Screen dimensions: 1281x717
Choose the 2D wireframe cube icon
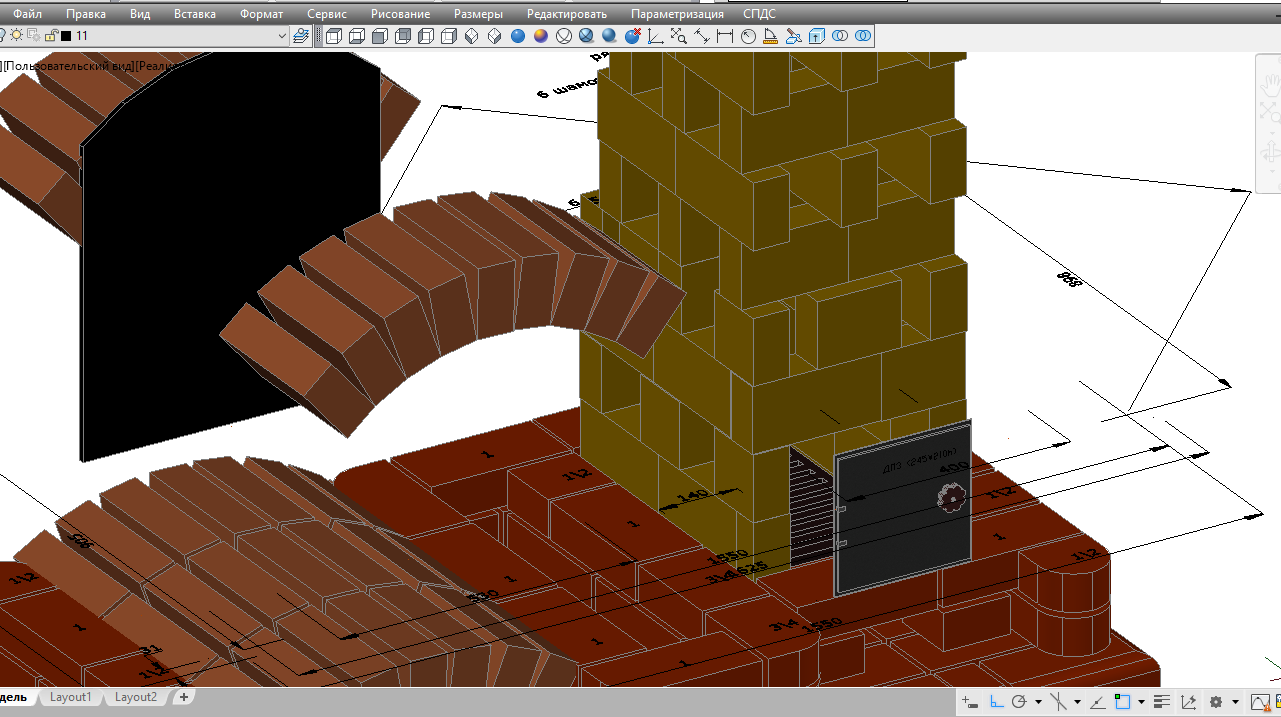334,36
